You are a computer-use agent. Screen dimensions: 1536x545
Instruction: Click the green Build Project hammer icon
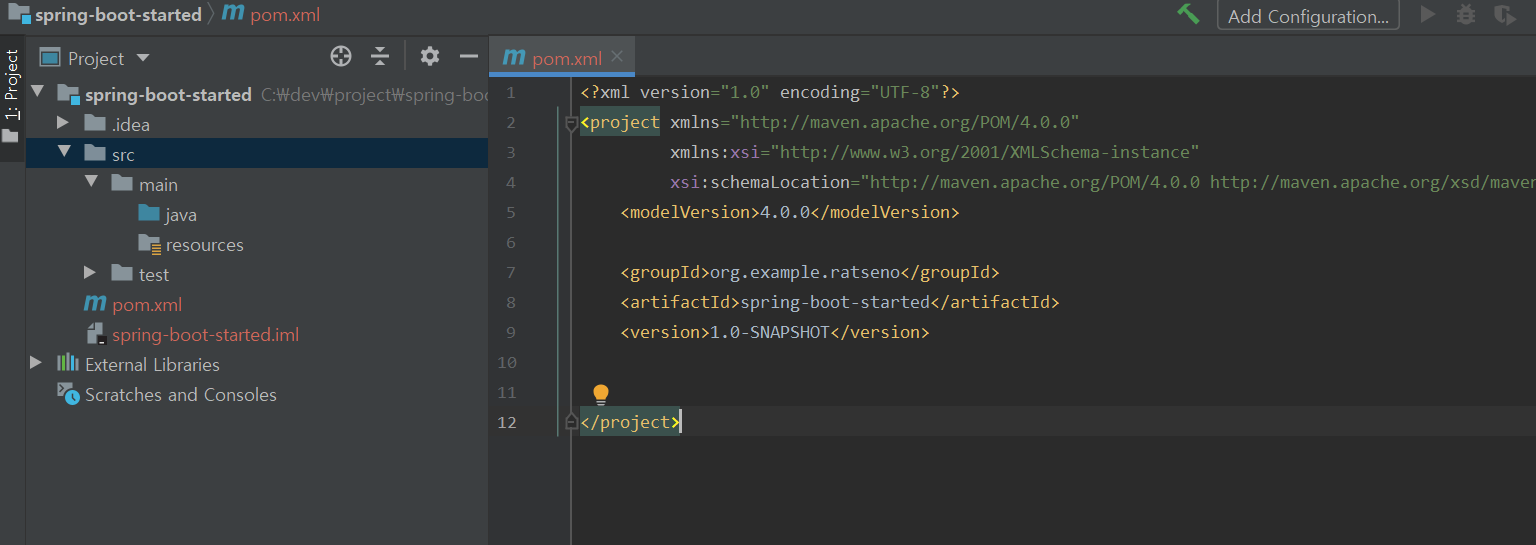[x=1188, y=14]
